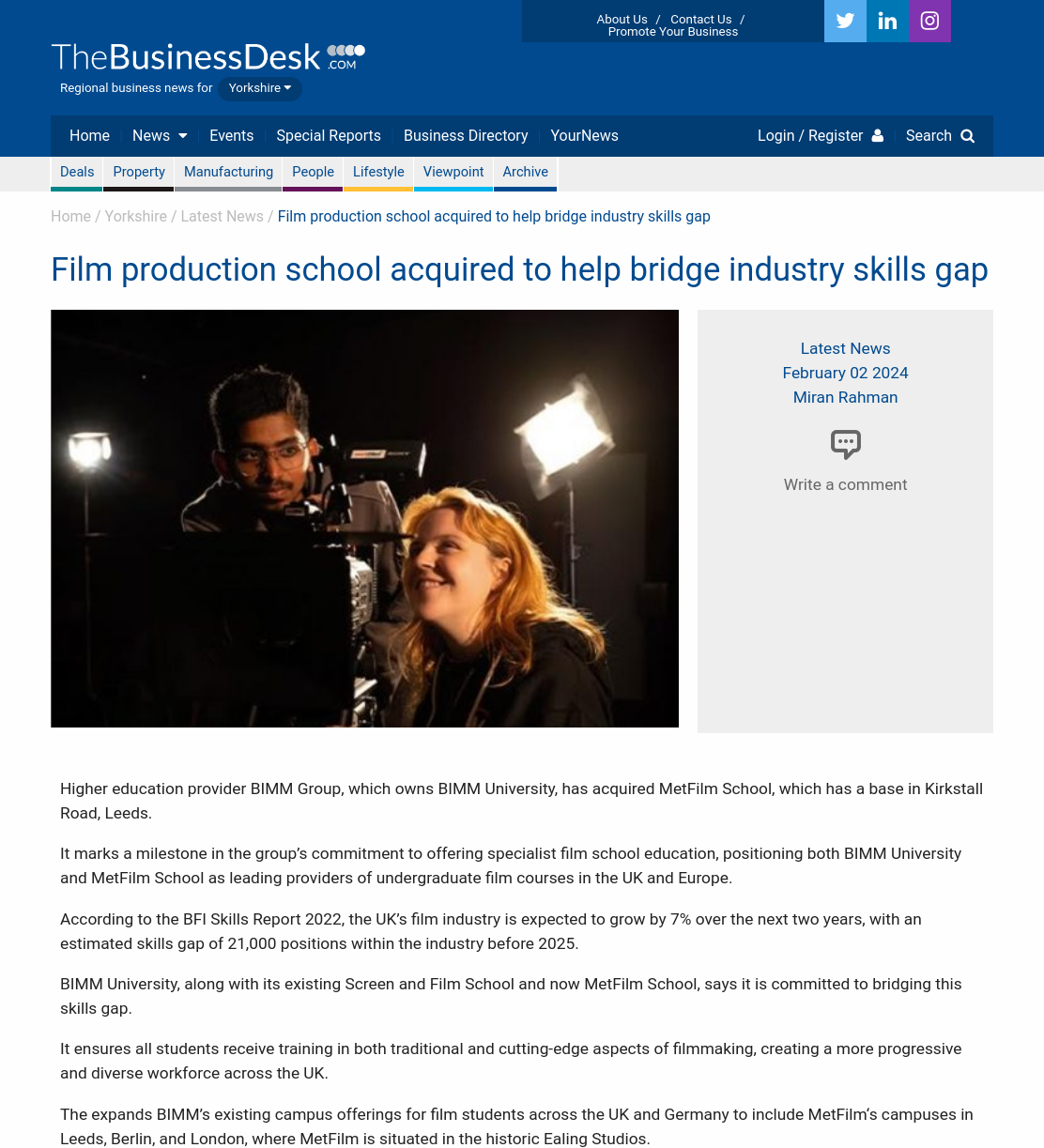Click 'Regional business news for' text
The width and height of the screenshot is (1044, 1148).
136,88
